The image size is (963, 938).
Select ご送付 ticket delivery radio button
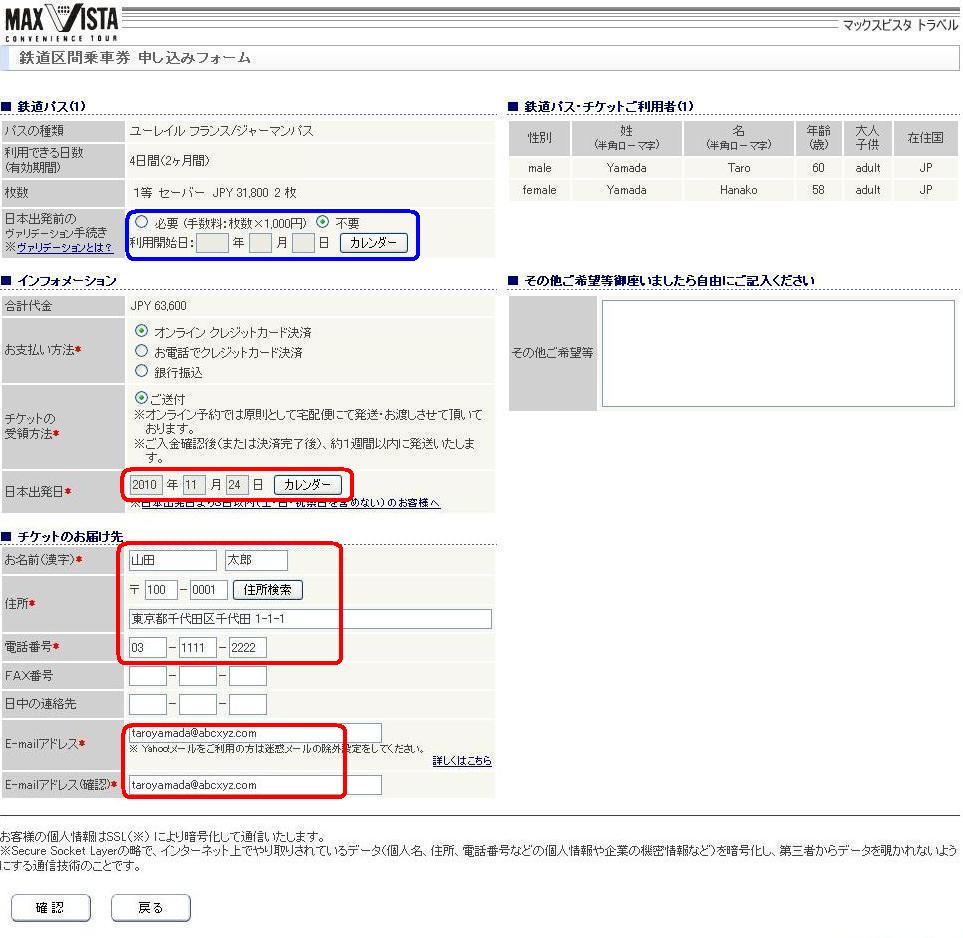coord(141,398)
